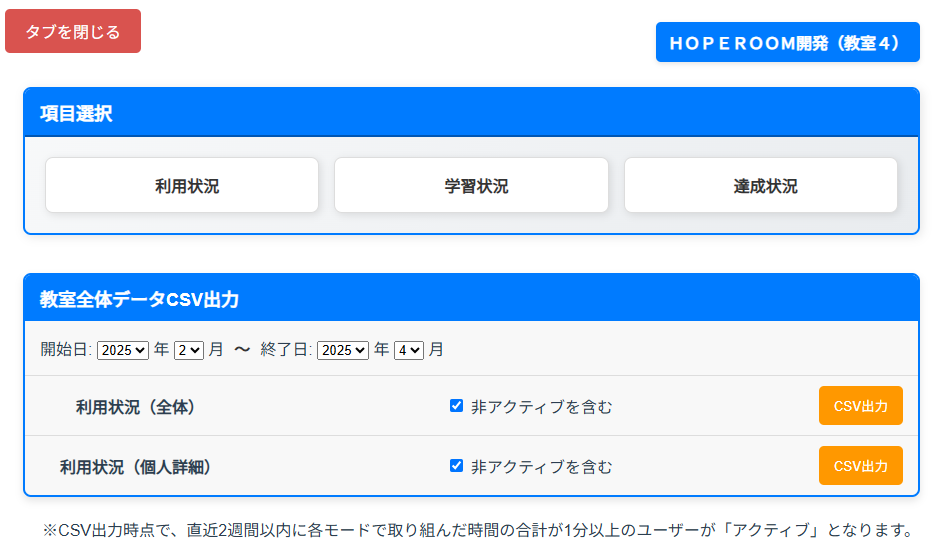Viewport: 934px width, 556px height.
Task: Select the 利用状況 item under 項目選択
Action: tap(182, 186)
